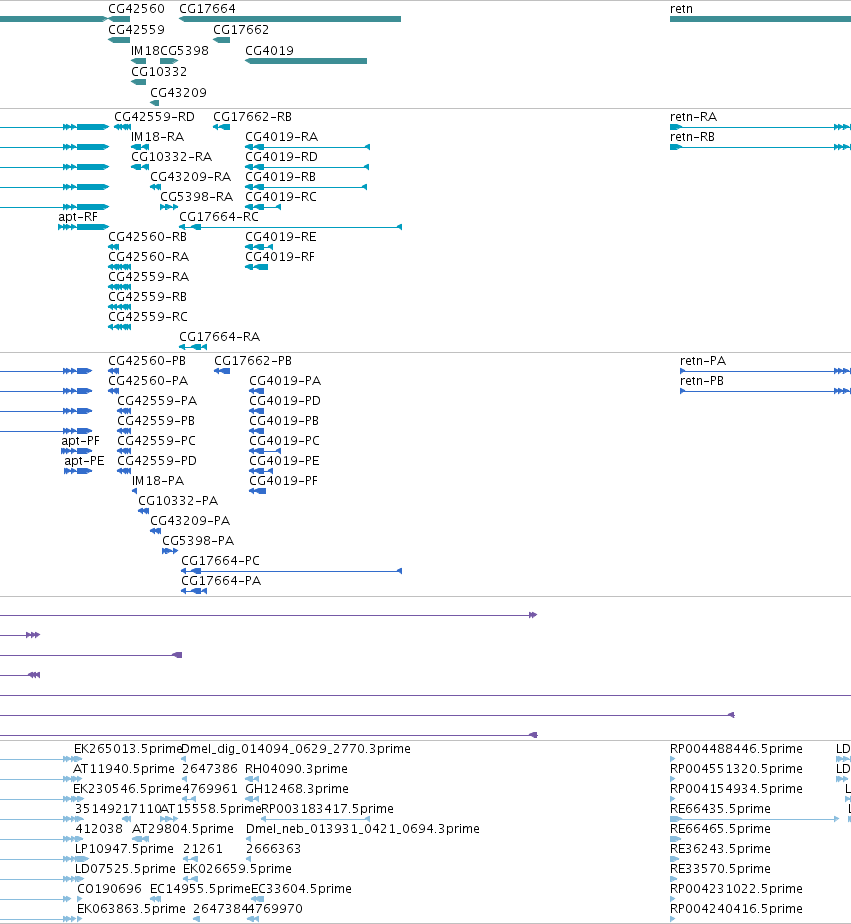Screen dimensions: 851x924
Task: Click protein retn-PB label
Action: (x=702, y=381)
